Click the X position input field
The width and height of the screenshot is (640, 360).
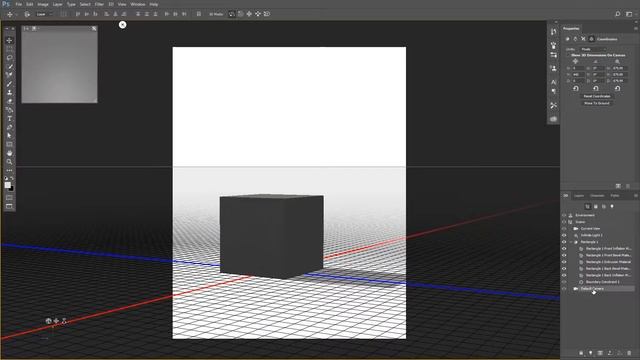tap(578, 68)
